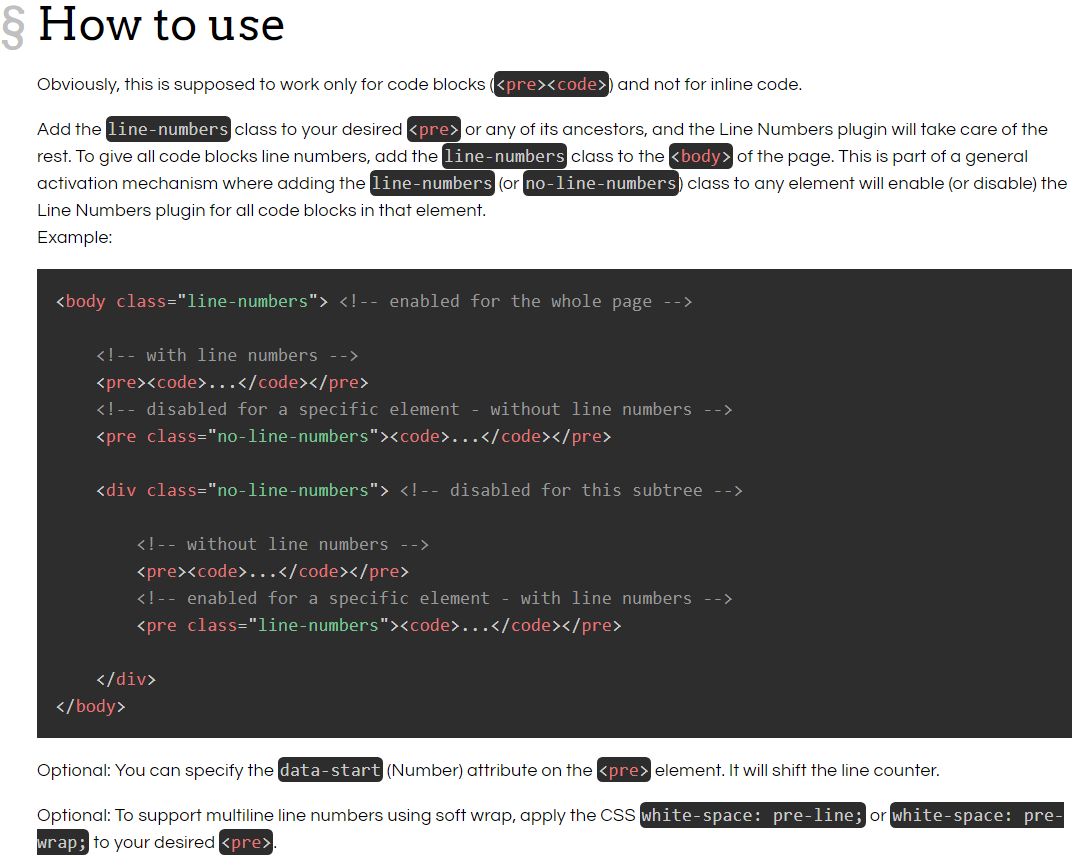1078x864 pixels.
Task: Click the data-start inline code attribute
Action: click(330, 771)
